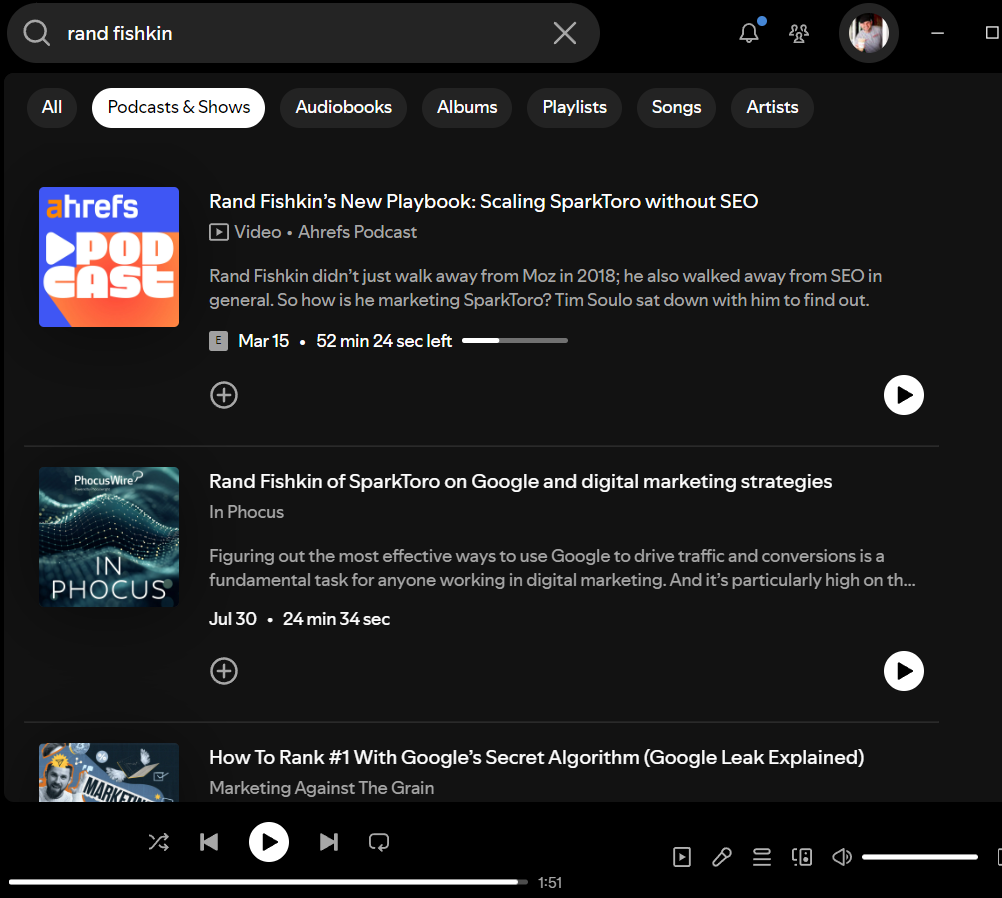Image resolution: width=1002 pixels, height=898 pixels.
Task: Switch to the Playlists filter
Action: [574, 107]
